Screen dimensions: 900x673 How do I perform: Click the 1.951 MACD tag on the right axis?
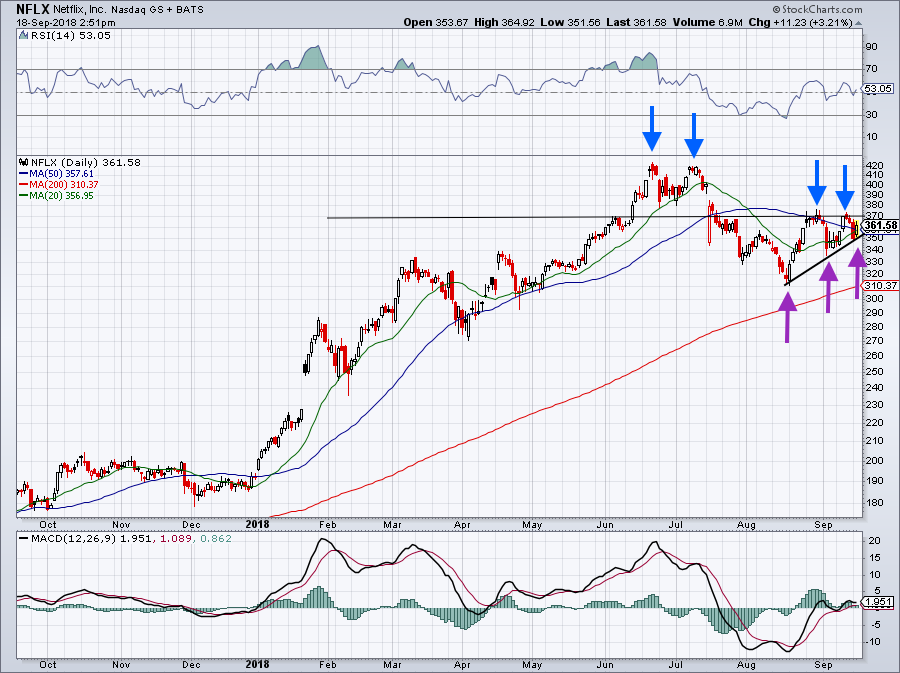pos(878,602)
